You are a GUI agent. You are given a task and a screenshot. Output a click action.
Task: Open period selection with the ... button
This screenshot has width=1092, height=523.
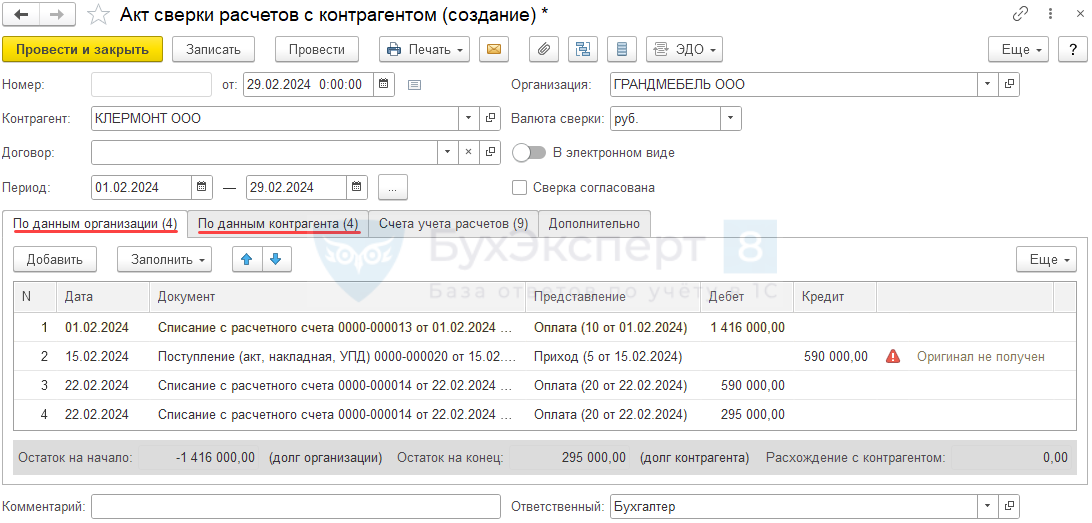coord(393,187)
